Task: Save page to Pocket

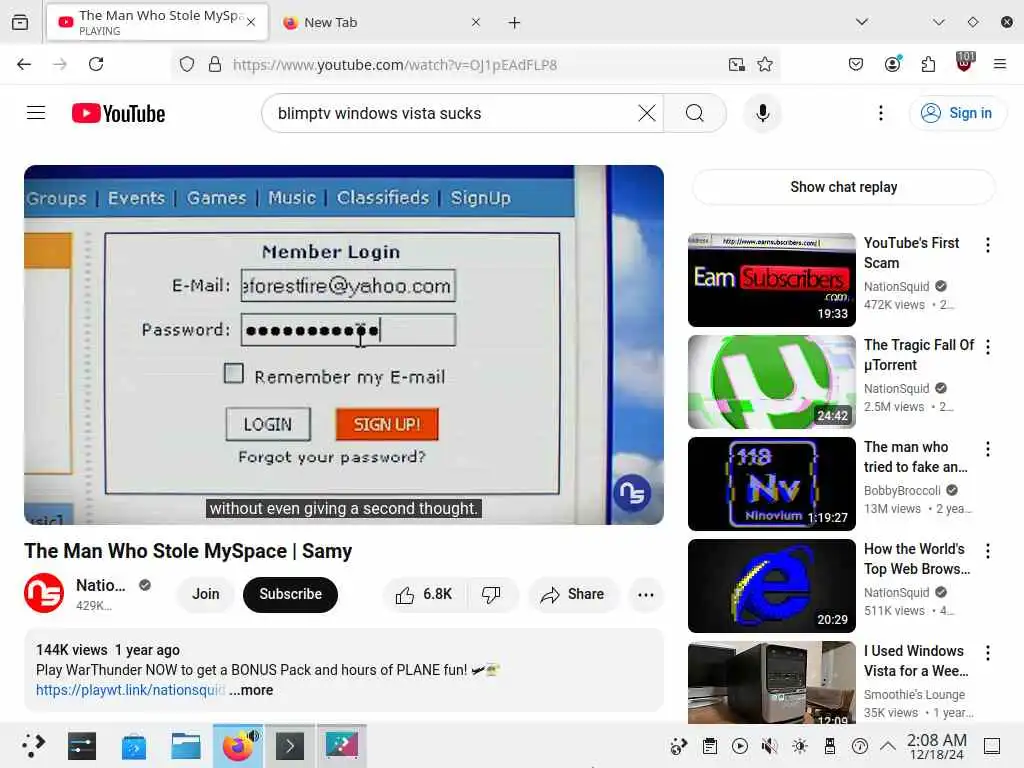Action: 856,64
